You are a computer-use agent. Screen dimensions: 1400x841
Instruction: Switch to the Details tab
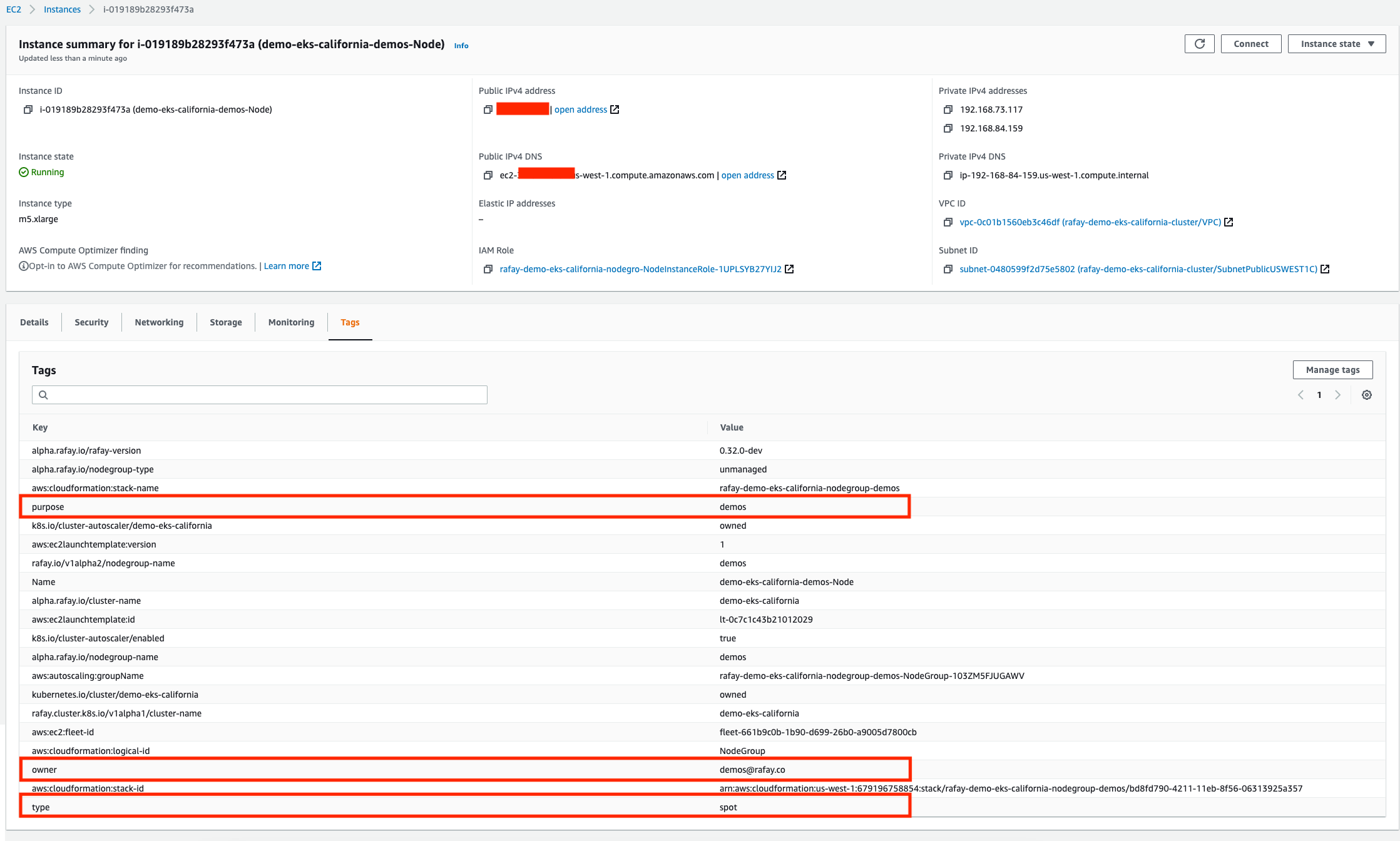[34, 322]
